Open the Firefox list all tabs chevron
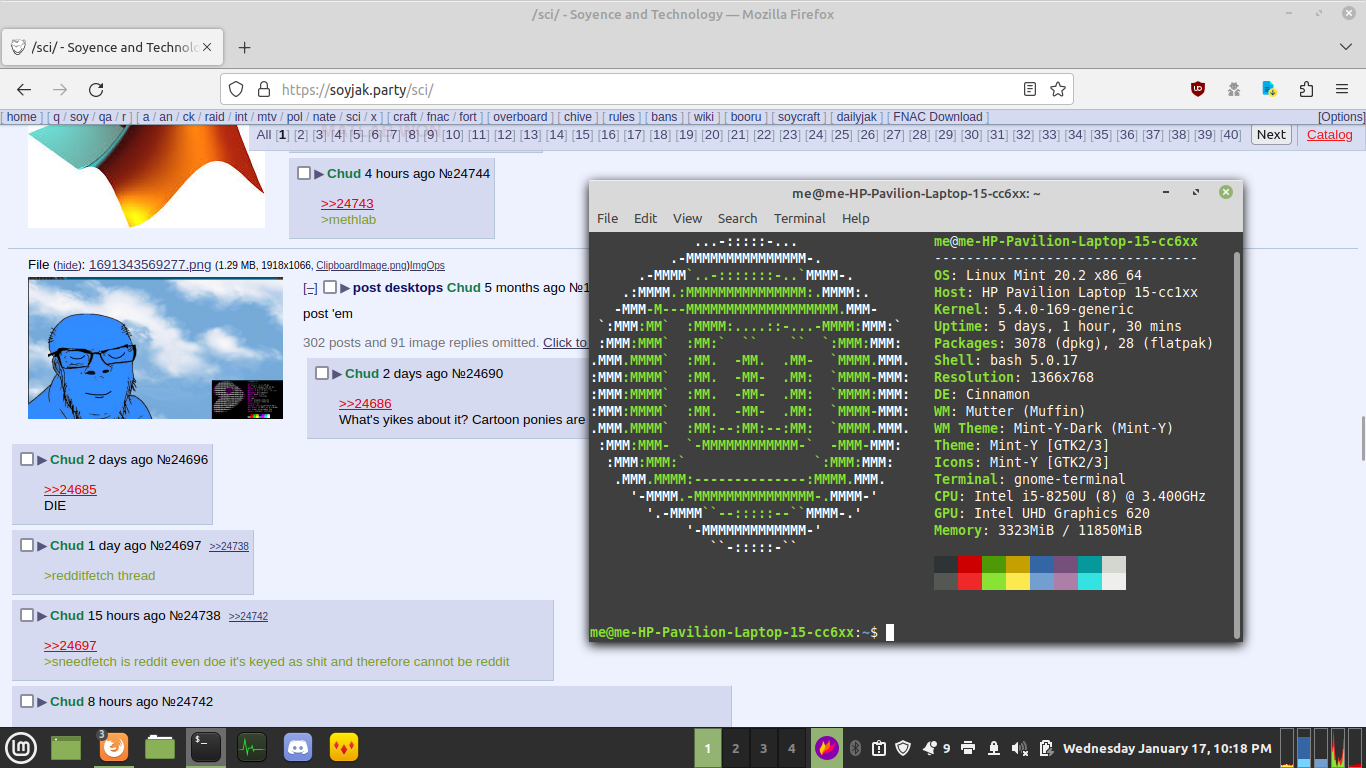The height and width of the screenshot is (768, 1366). tap(1345, 47)
